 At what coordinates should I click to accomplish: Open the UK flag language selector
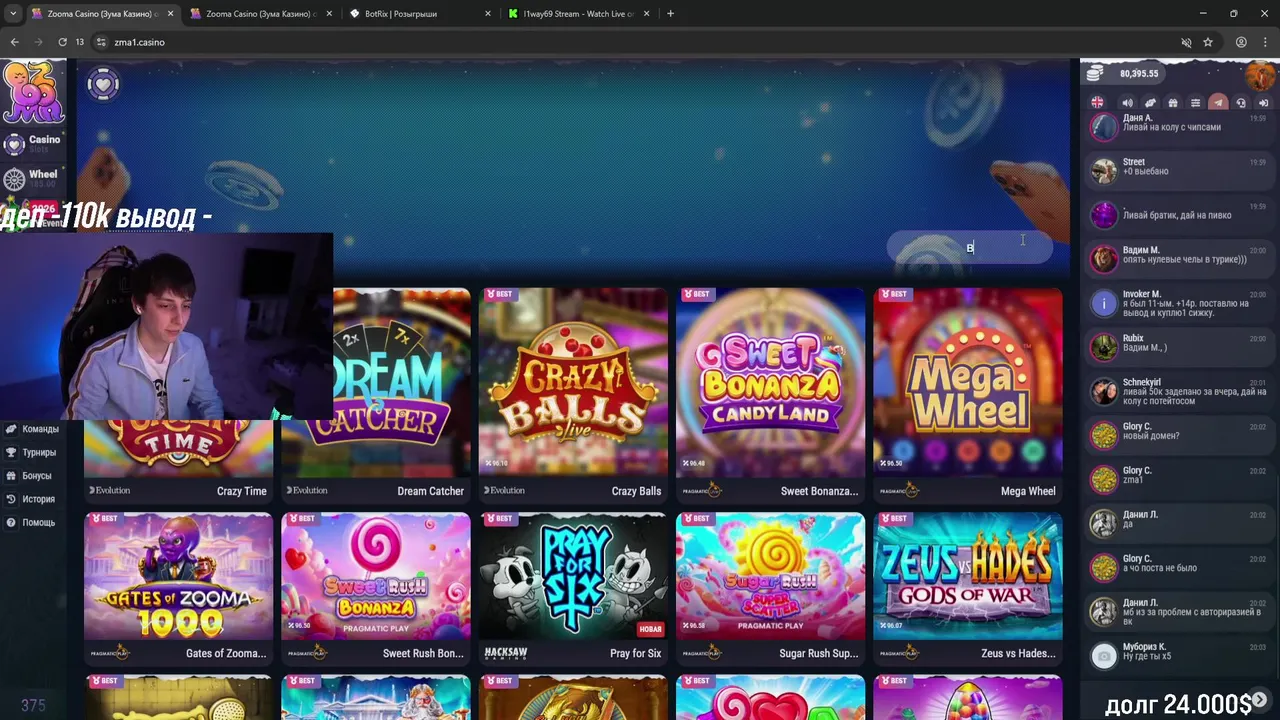click(1097, 103)
